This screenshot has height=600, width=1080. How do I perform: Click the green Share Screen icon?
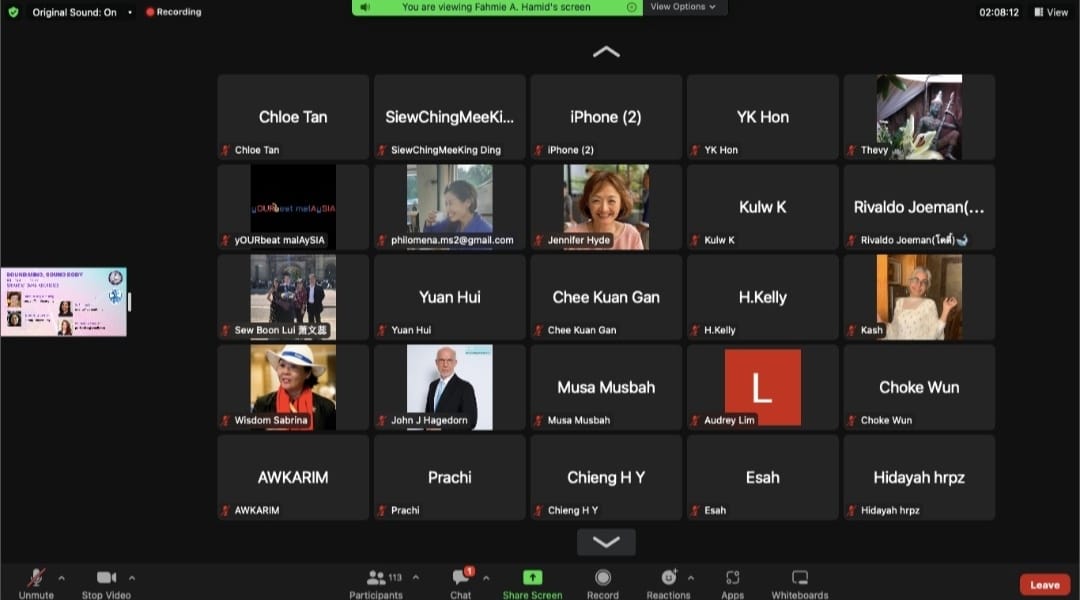pos(532,580)
